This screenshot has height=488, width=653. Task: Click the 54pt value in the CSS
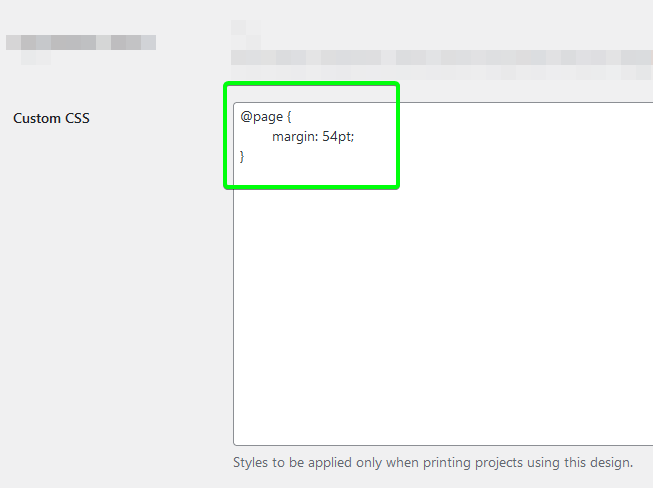pyautogui.click(x=336, y=137)
